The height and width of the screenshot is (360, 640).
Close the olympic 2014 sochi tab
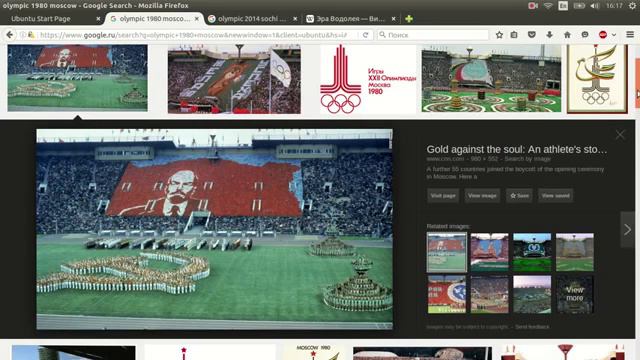point(295,19)
